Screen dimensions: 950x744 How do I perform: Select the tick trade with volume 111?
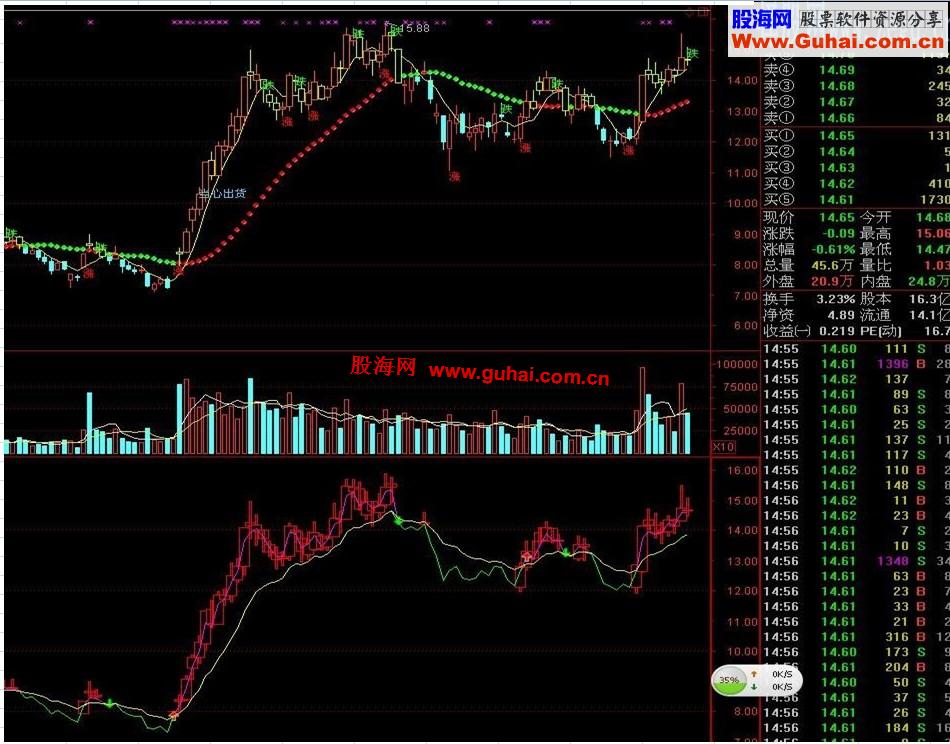pos(855,348)
